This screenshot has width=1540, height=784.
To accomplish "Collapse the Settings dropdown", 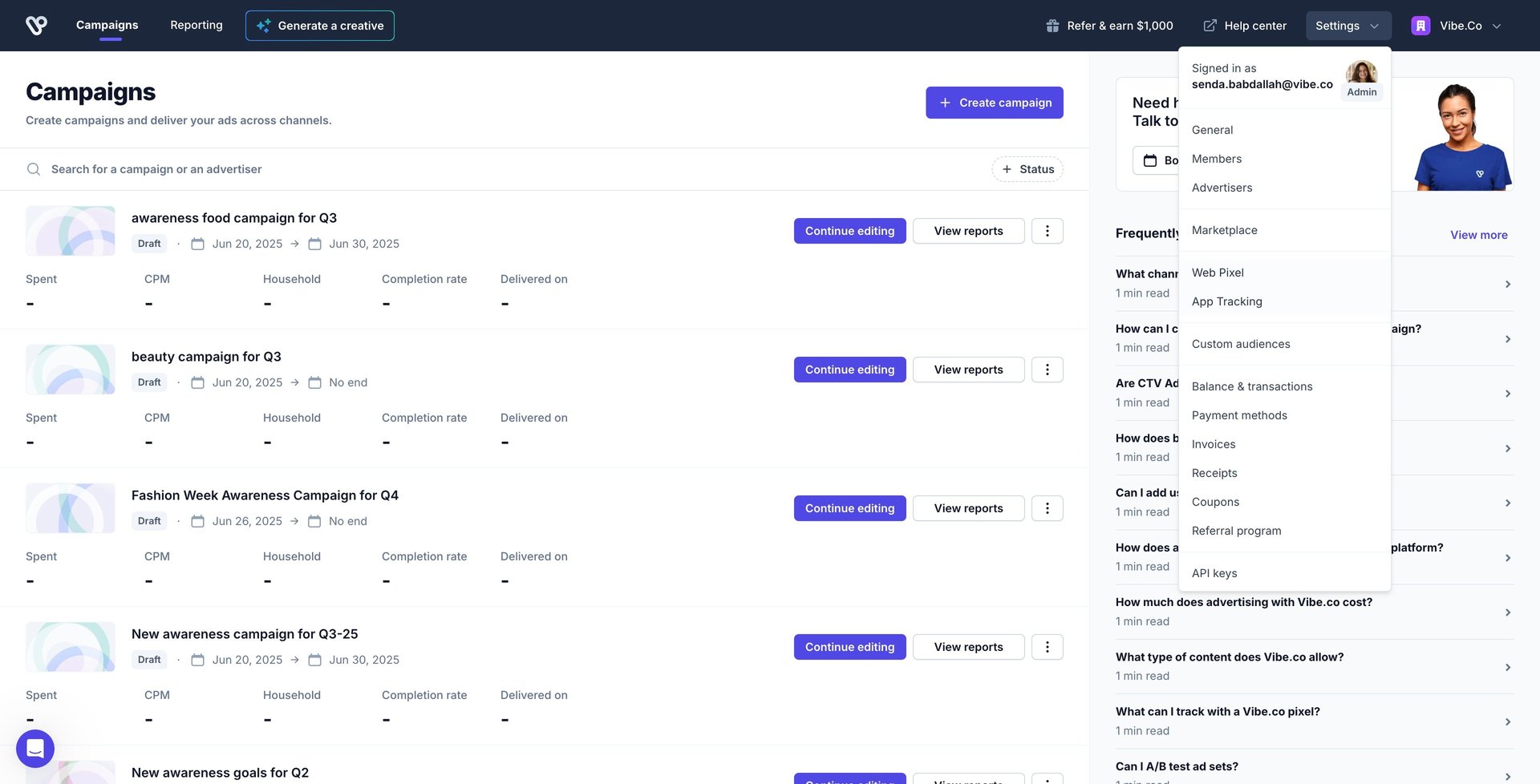I will pyautogui.click(x=1347, y=26).
